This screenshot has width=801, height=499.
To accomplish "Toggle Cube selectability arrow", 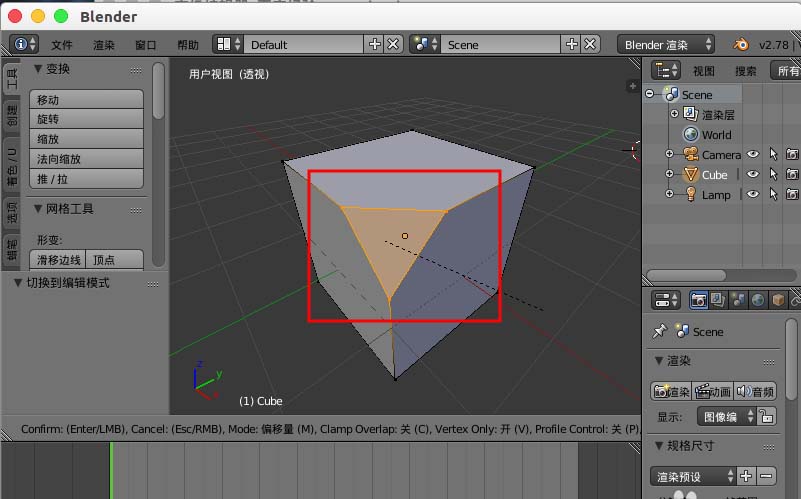I will pyautogui.click(x=773, y=174).
